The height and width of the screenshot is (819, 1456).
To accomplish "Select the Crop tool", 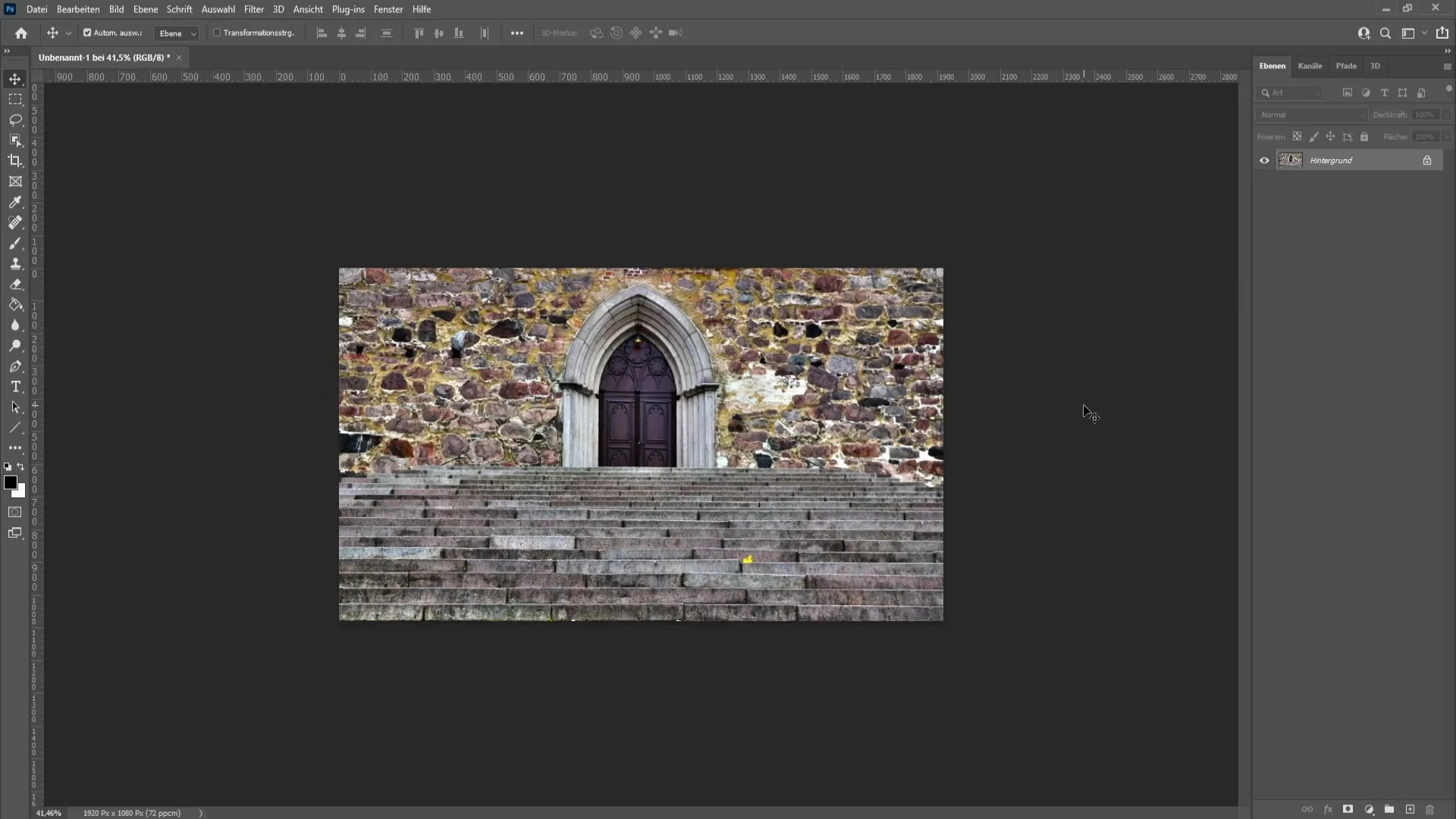I will click(x=15, y=160).
